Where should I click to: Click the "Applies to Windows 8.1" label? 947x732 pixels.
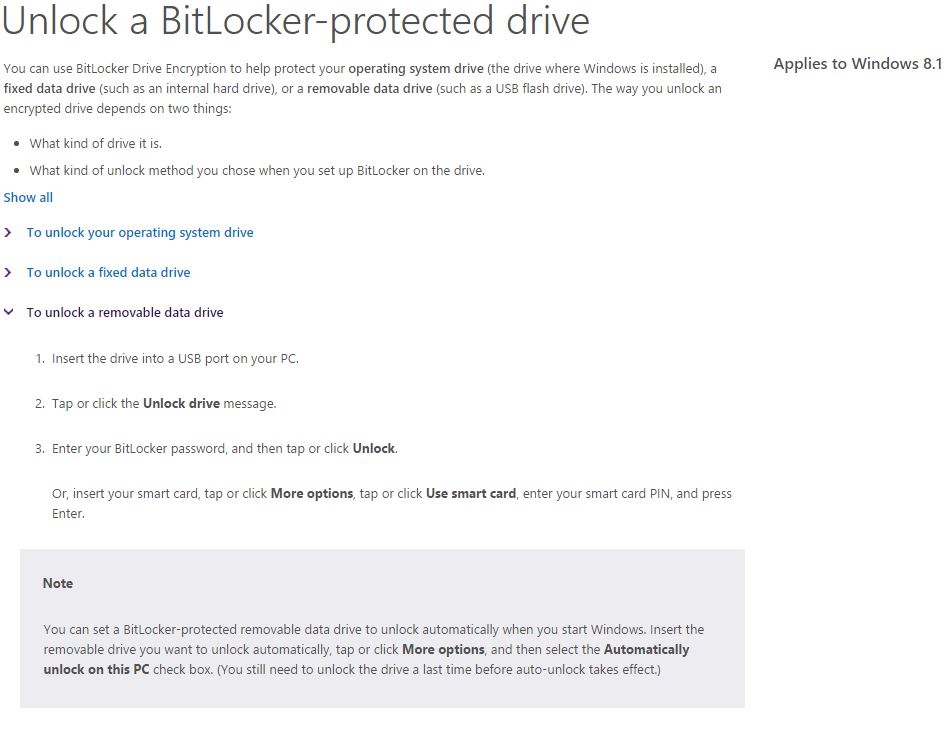click(858, 63)
